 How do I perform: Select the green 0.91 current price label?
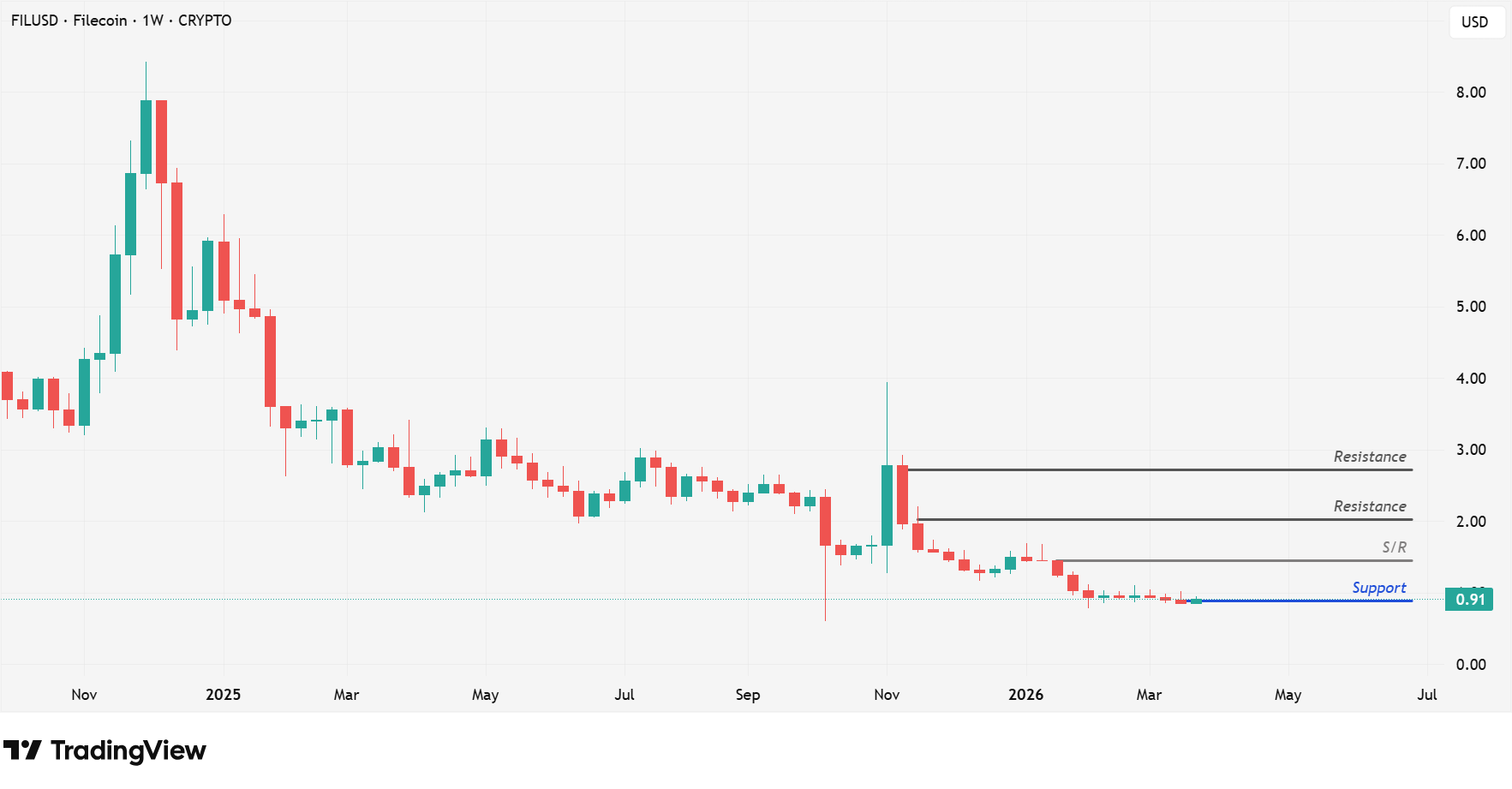[x=1468, y=600]
